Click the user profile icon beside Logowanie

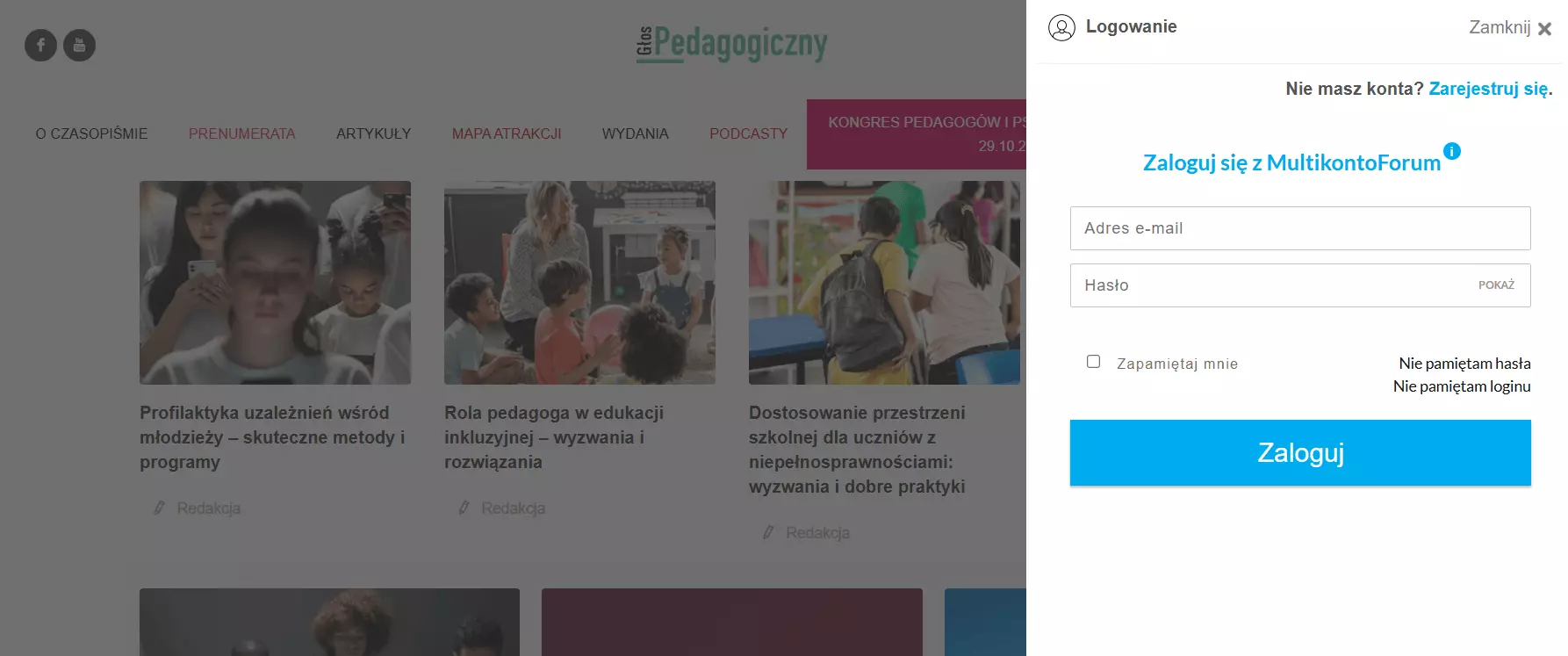click(x=1061, y=28)
